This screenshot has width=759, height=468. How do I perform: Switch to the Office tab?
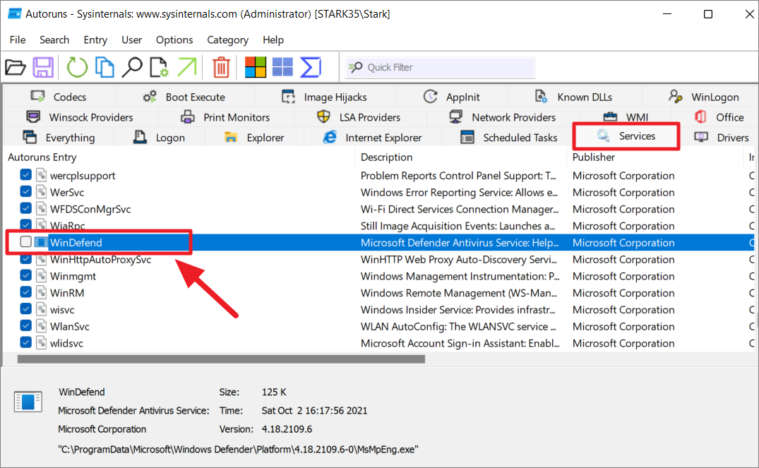[720, 117]
